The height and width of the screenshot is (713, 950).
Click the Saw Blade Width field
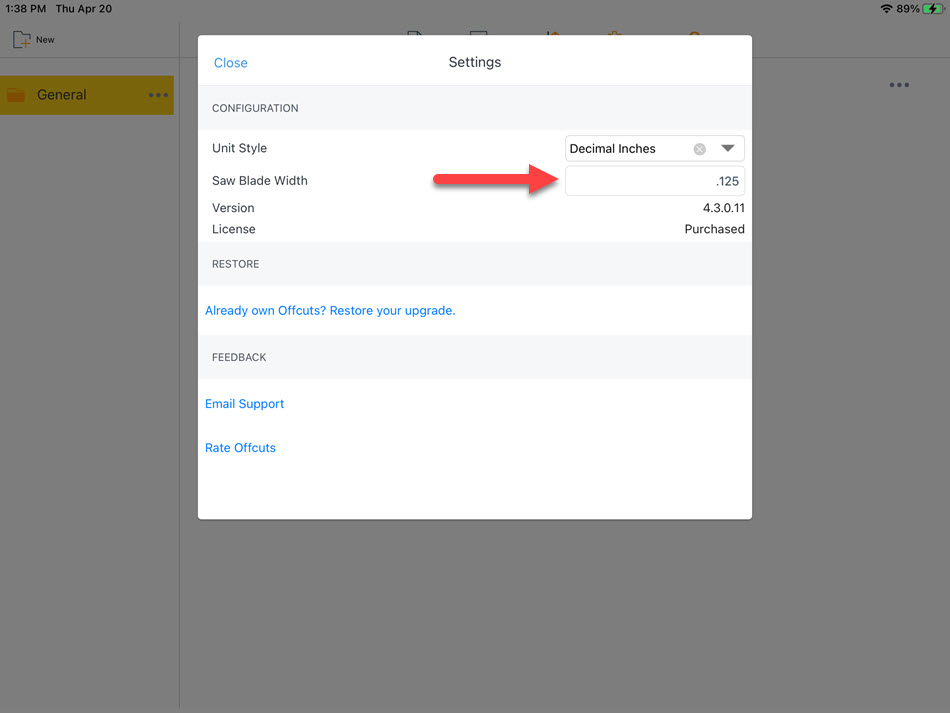[654, 181]
